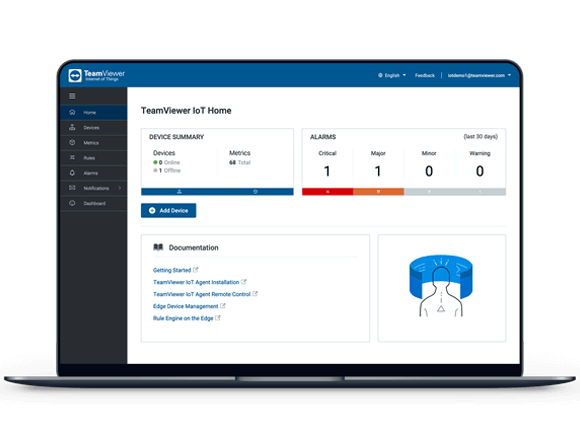Click the orange Major alarm bar
This screenshot has width=580, height=430.
click(378, 192)
